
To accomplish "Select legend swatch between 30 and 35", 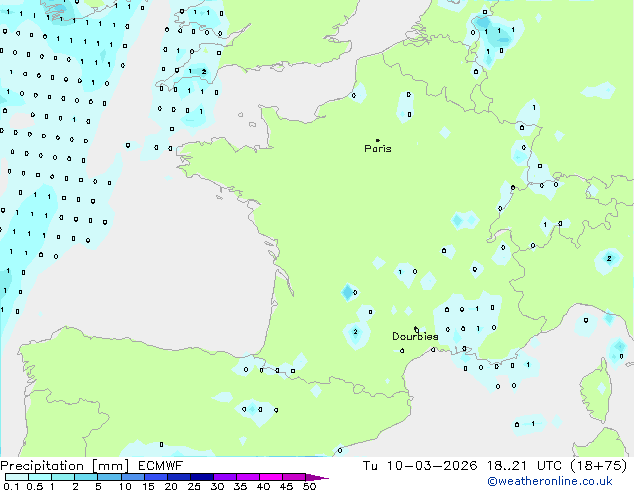I will (224, 477).
